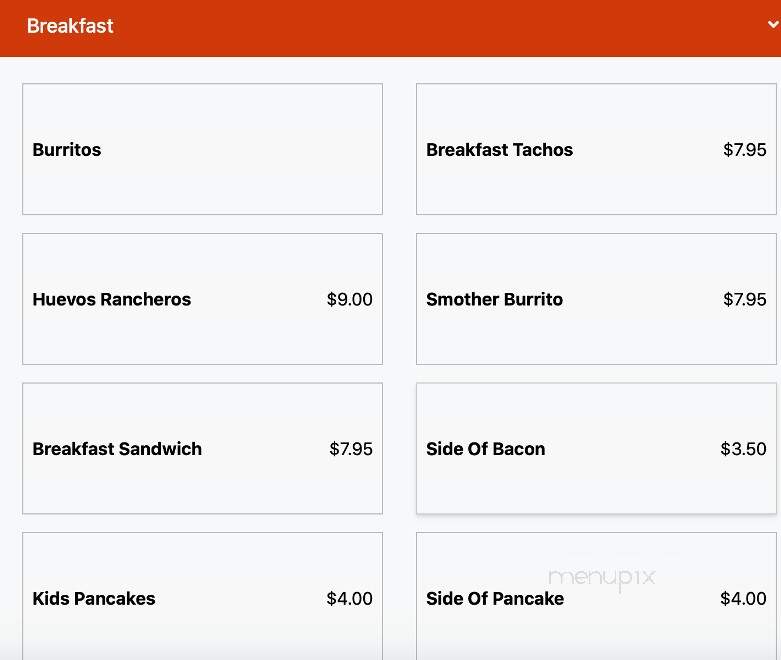
Task: Click the Burritos title text
Action: pos(67,149)
